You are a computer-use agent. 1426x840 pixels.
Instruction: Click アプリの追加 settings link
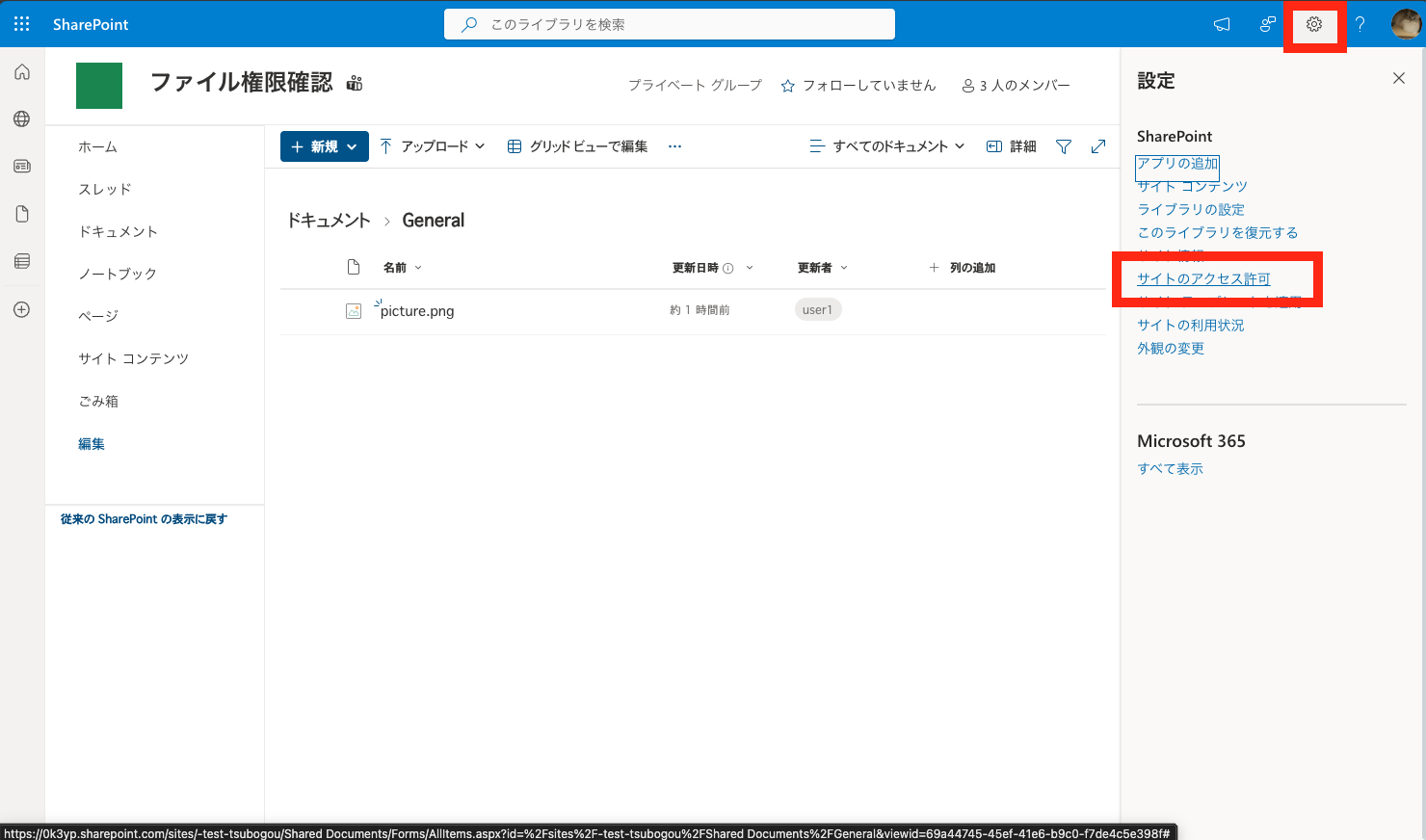coord(1177,164)
